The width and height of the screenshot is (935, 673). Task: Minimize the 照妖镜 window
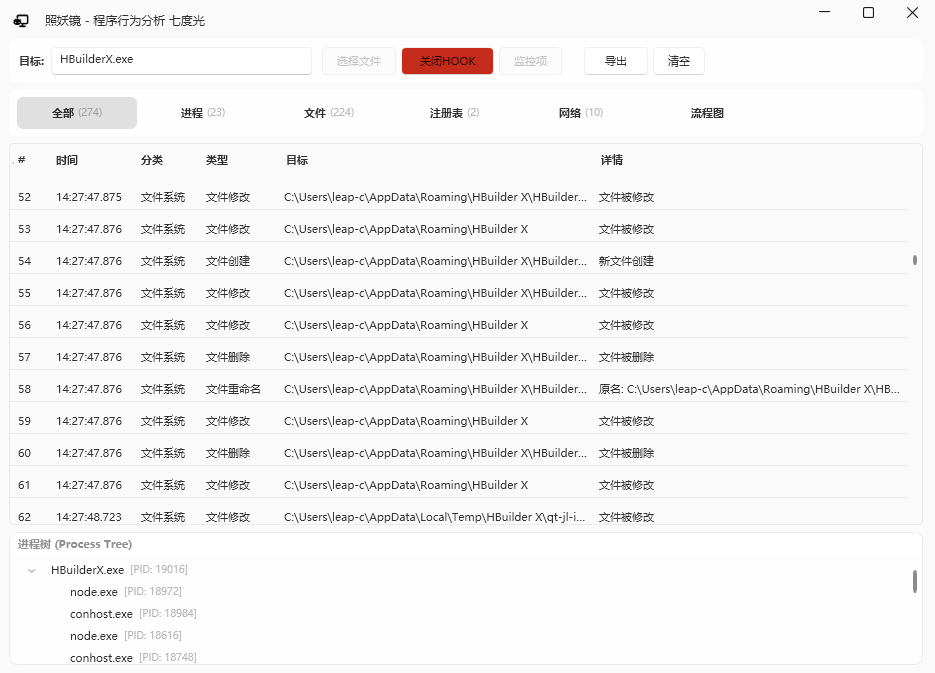[x=825, y=12]
